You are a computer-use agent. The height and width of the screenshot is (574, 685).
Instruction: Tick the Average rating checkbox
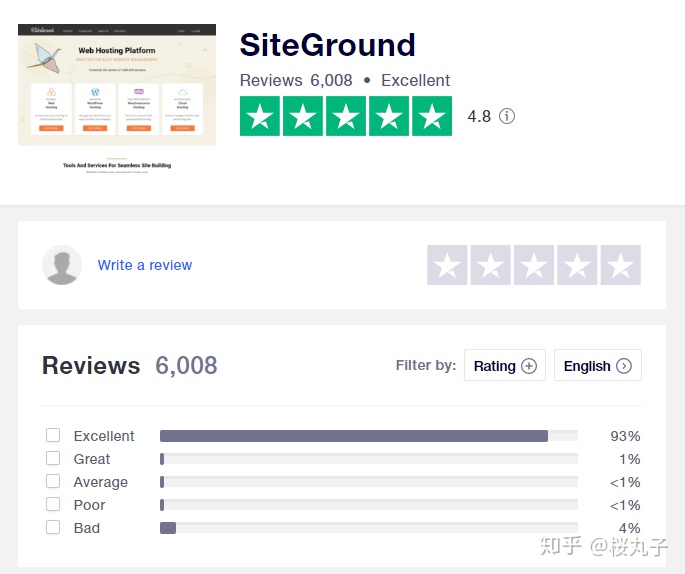point(53,481)
